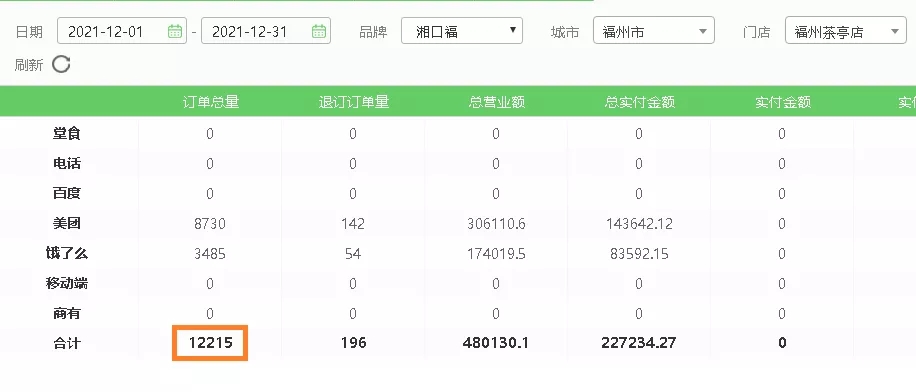Select the 饿了么 revenue value 174019.5

pyautogui.click(x=496, y=254)
